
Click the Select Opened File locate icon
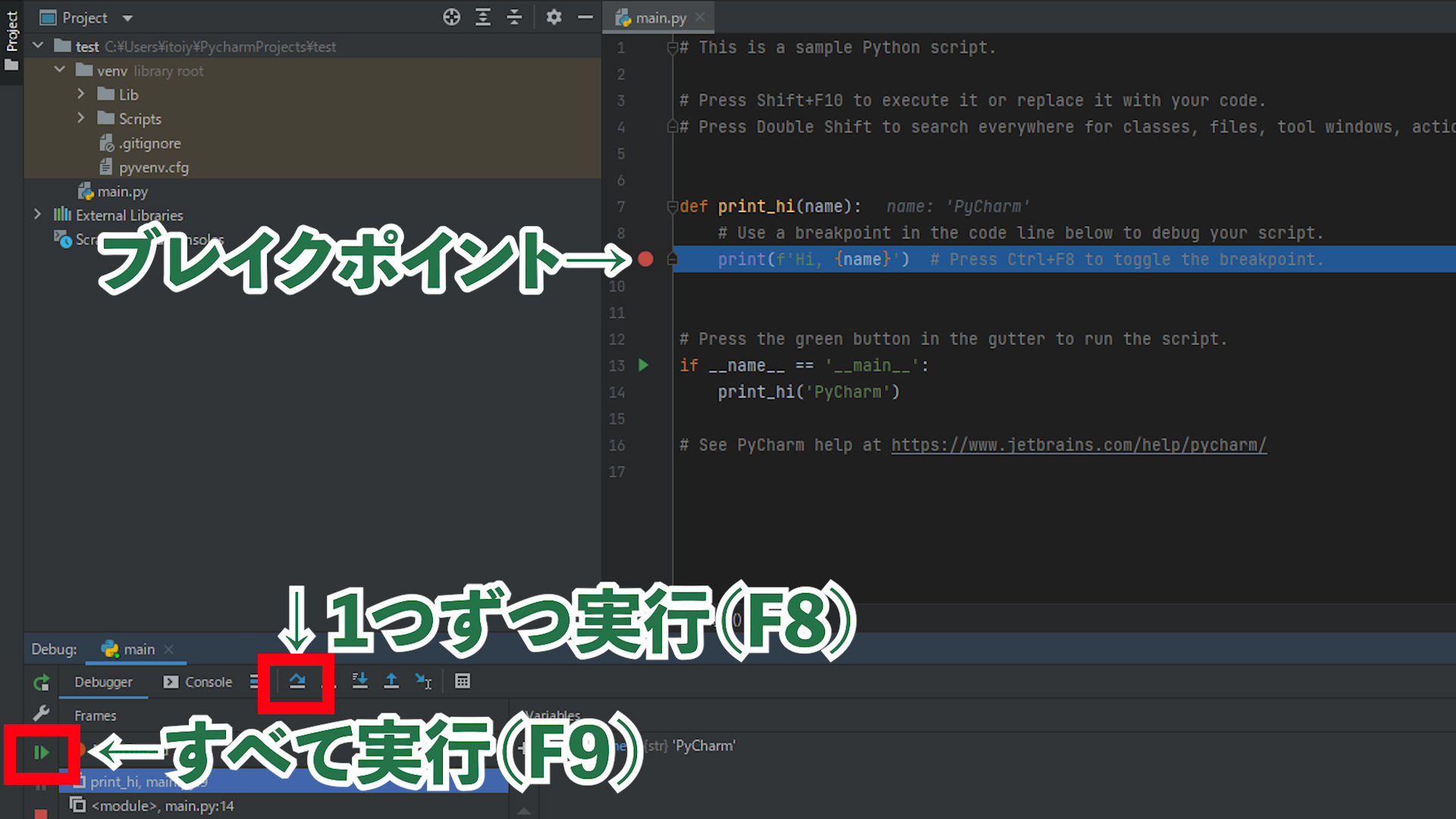[x=452, y=17]
